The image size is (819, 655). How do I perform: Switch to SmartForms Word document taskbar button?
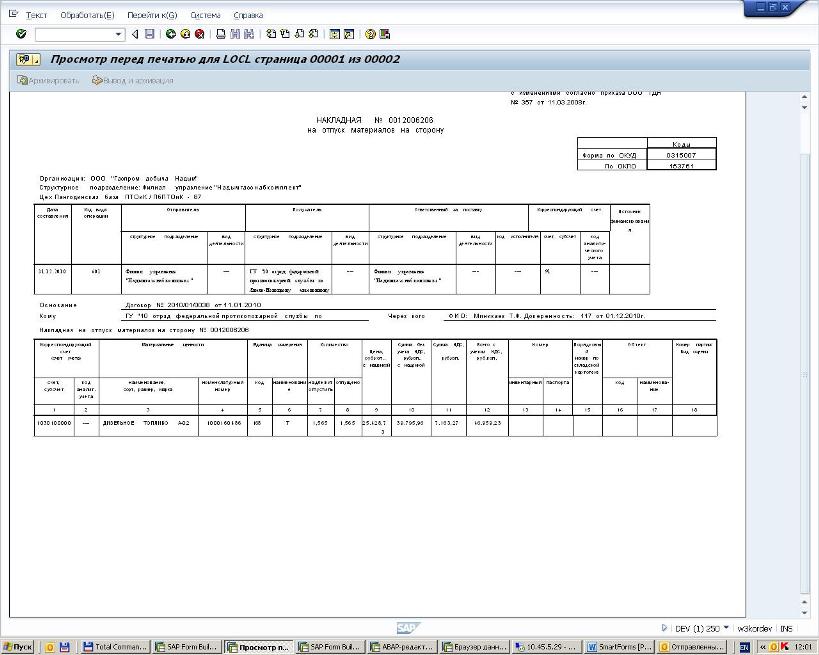pyautogui.click(x=619, y=647)
